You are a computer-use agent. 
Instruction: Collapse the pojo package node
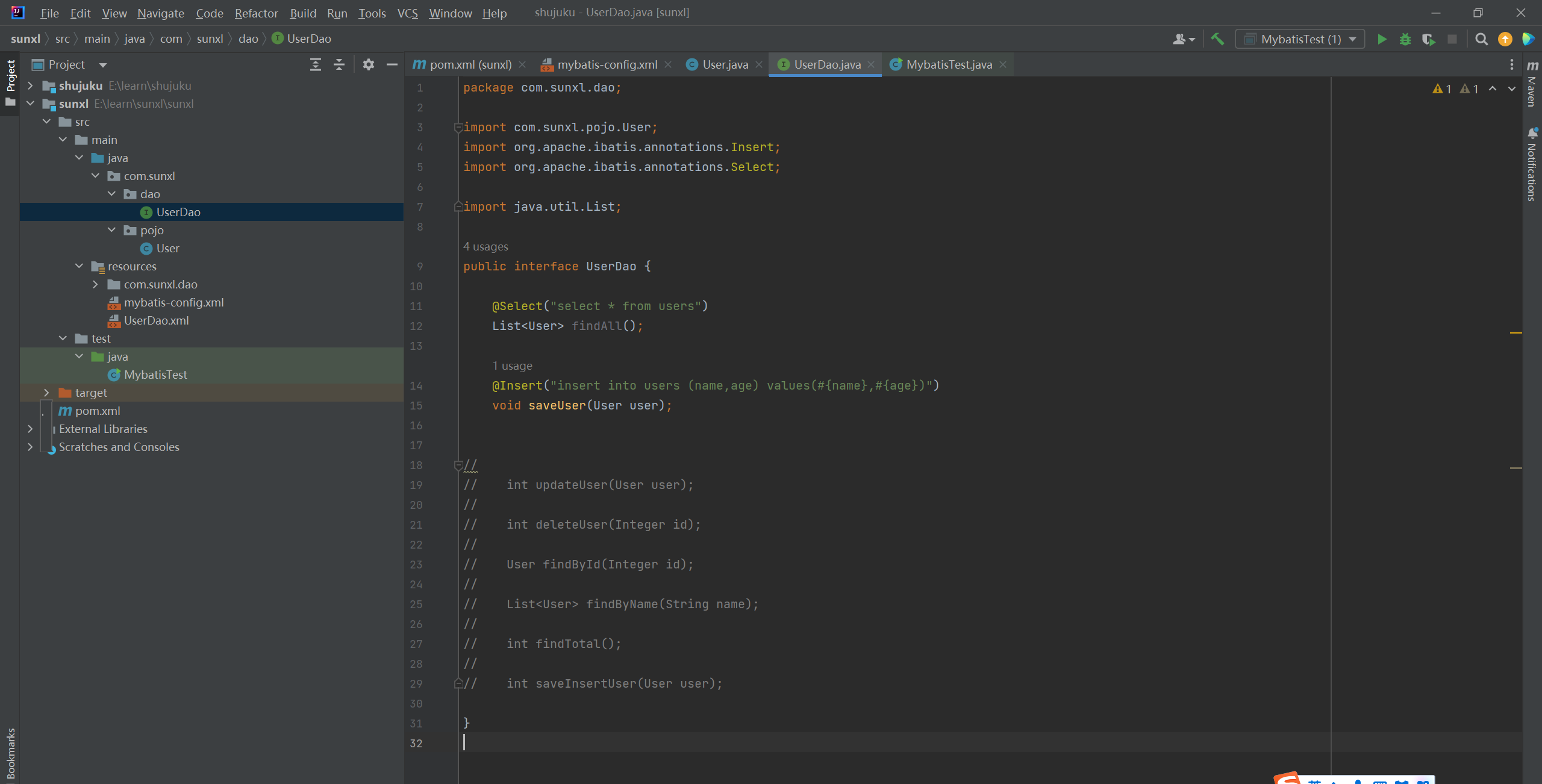[x=111, y=230]
